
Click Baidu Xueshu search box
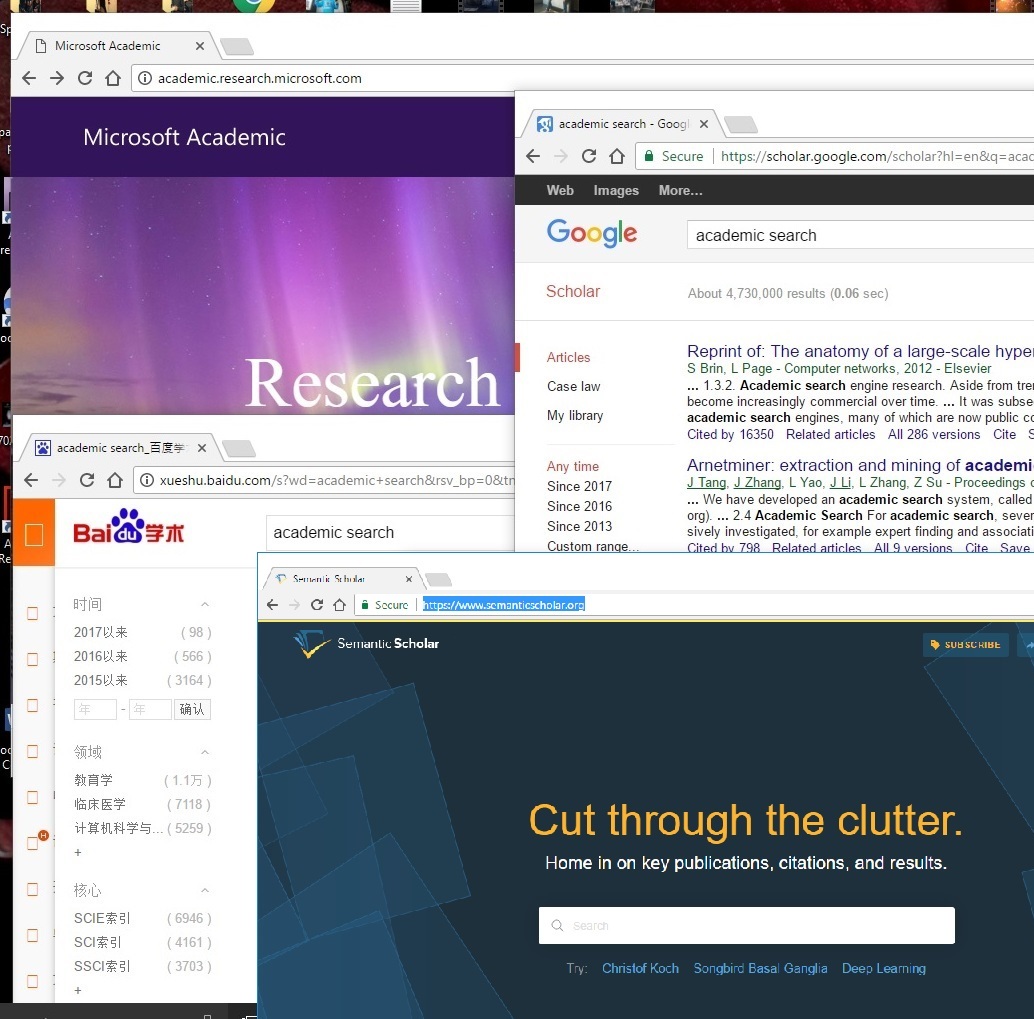click(x=390, y=533)
